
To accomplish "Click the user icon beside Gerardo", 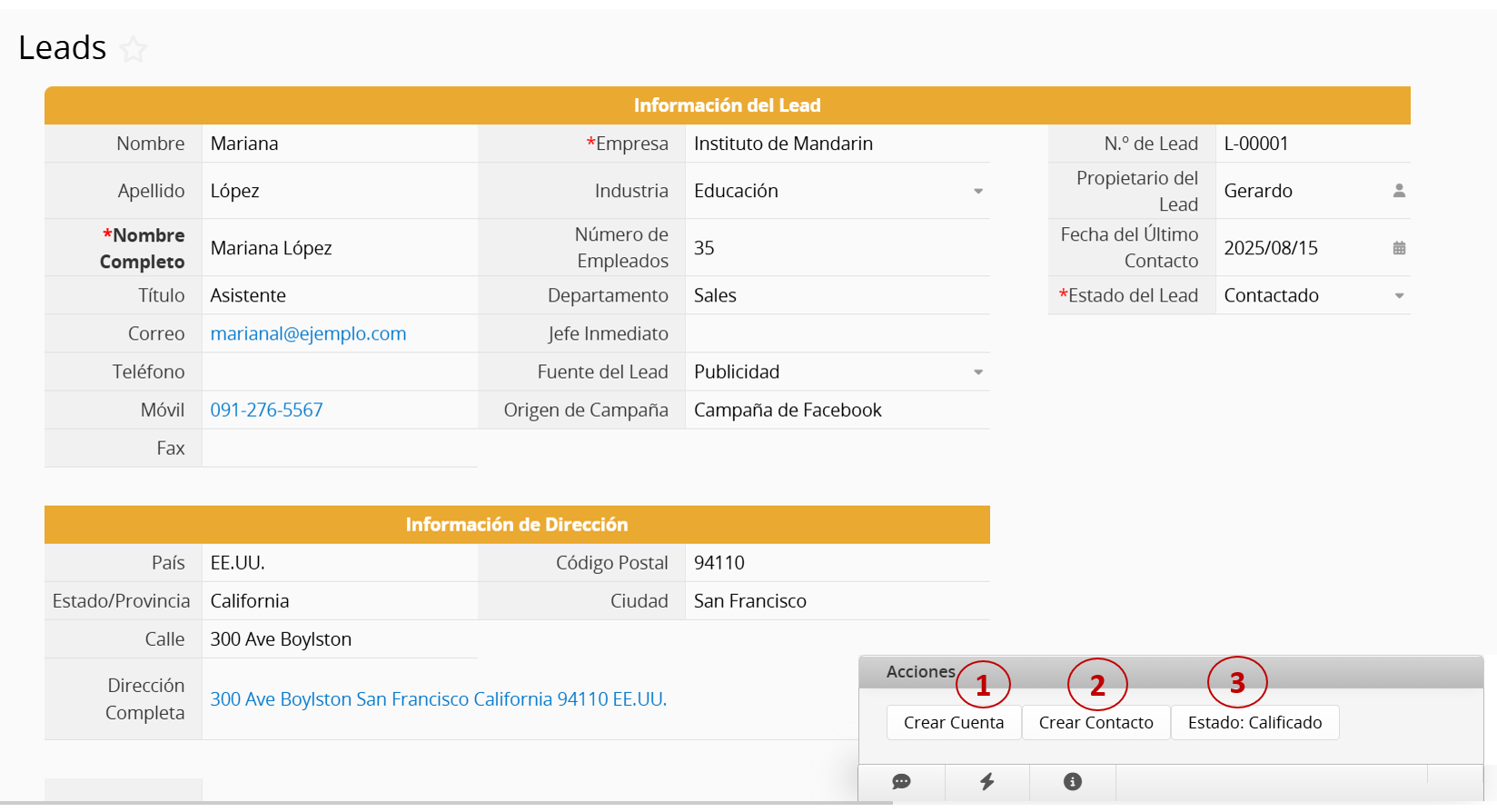I will click(x=1399, y=191).
